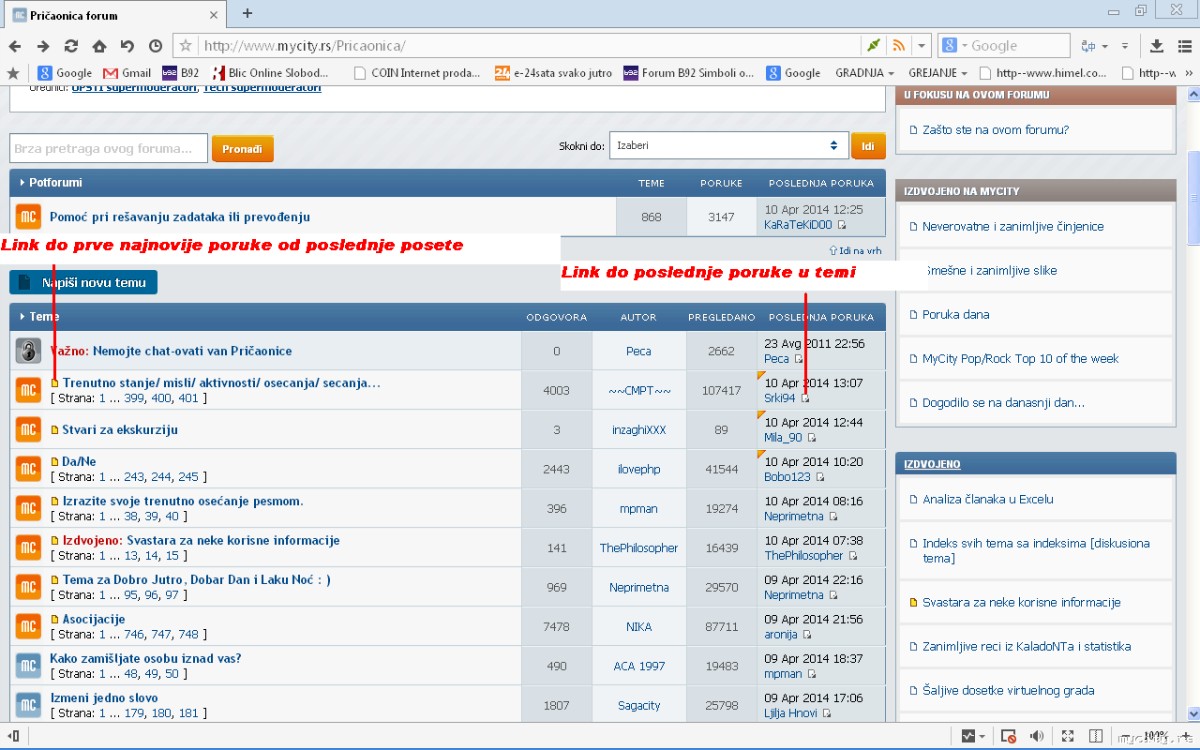
Task: Close the Pričaonica forum tab
Action: click(x=216, y=15)
